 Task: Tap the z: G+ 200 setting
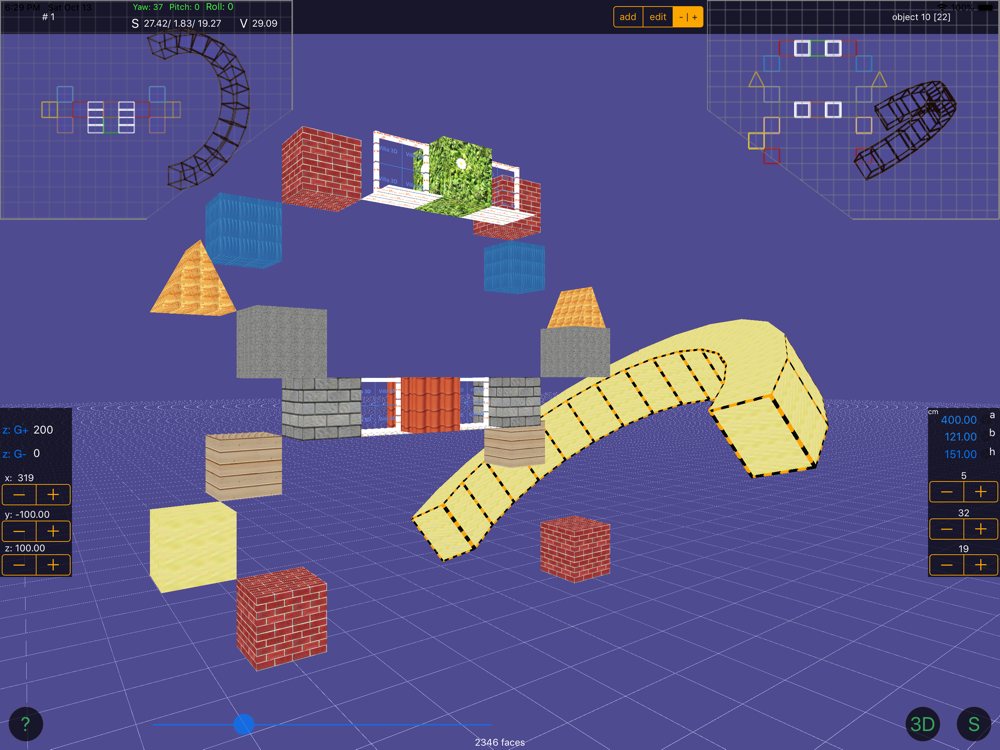click(x=28, y=430)
